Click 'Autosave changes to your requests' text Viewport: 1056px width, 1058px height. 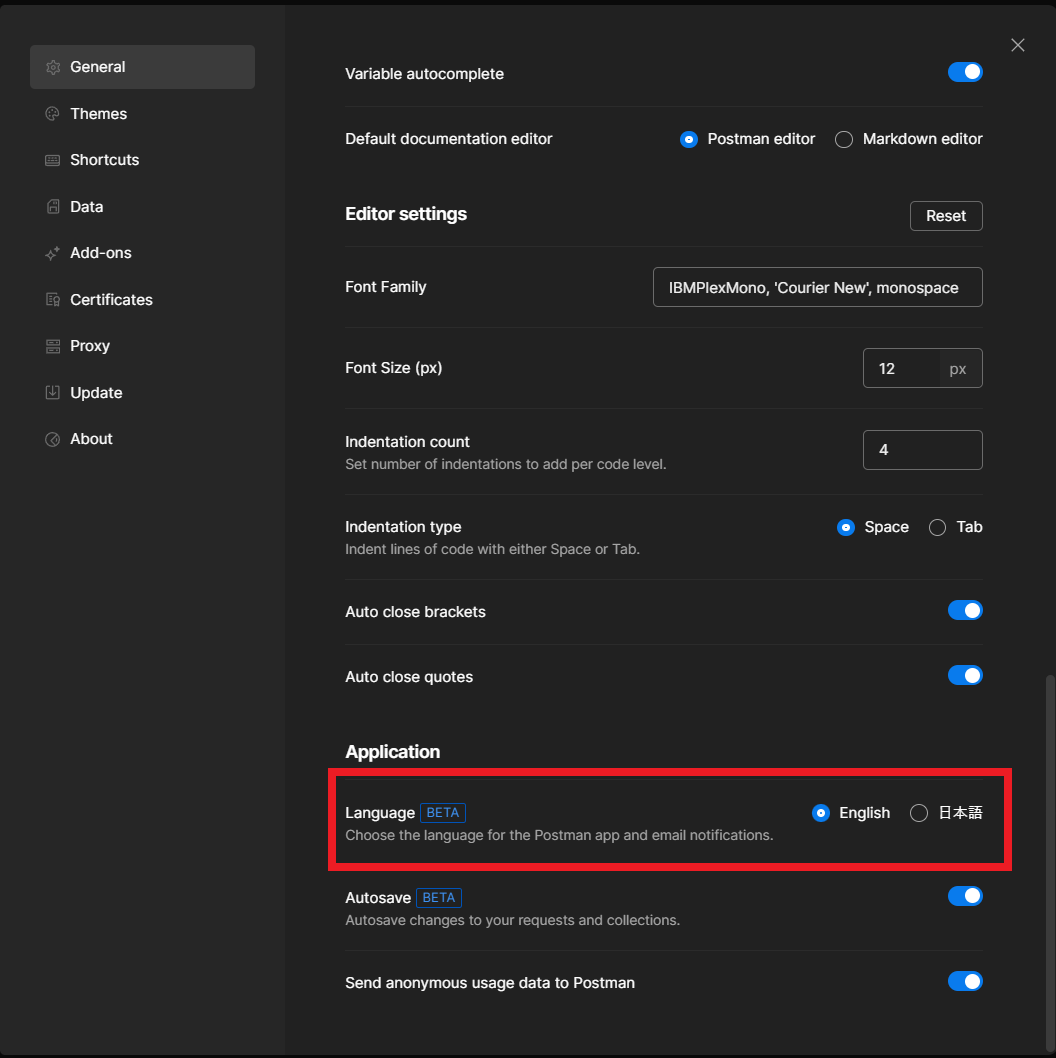(x=512, y=920)
